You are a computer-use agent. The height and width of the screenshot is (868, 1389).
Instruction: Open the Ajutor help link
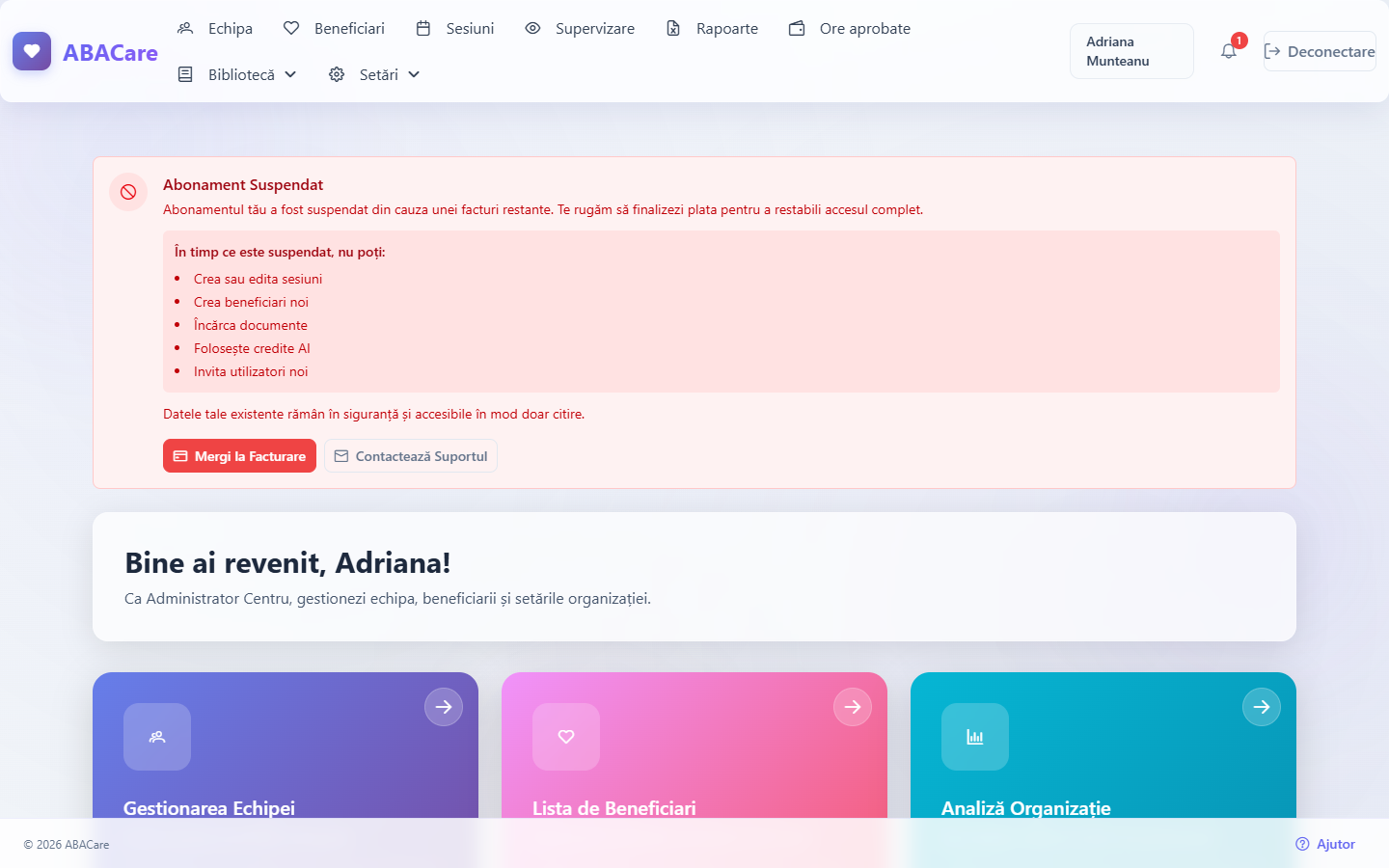pos(1325,844)
